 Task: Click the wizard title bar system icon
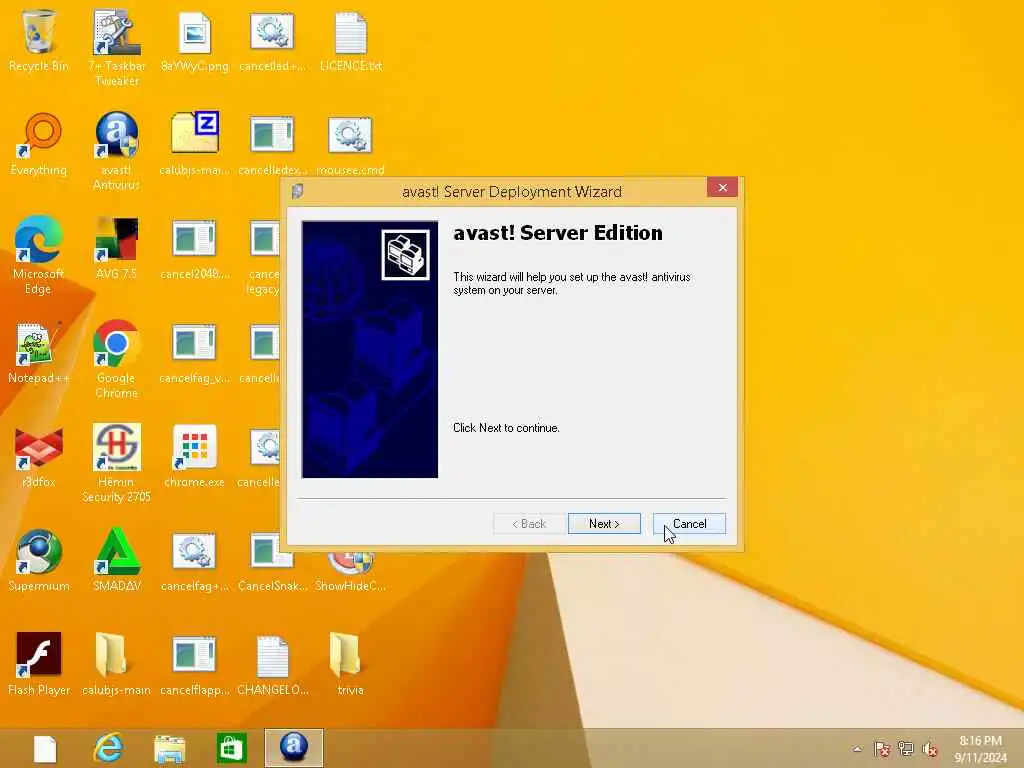pos(298,191)
